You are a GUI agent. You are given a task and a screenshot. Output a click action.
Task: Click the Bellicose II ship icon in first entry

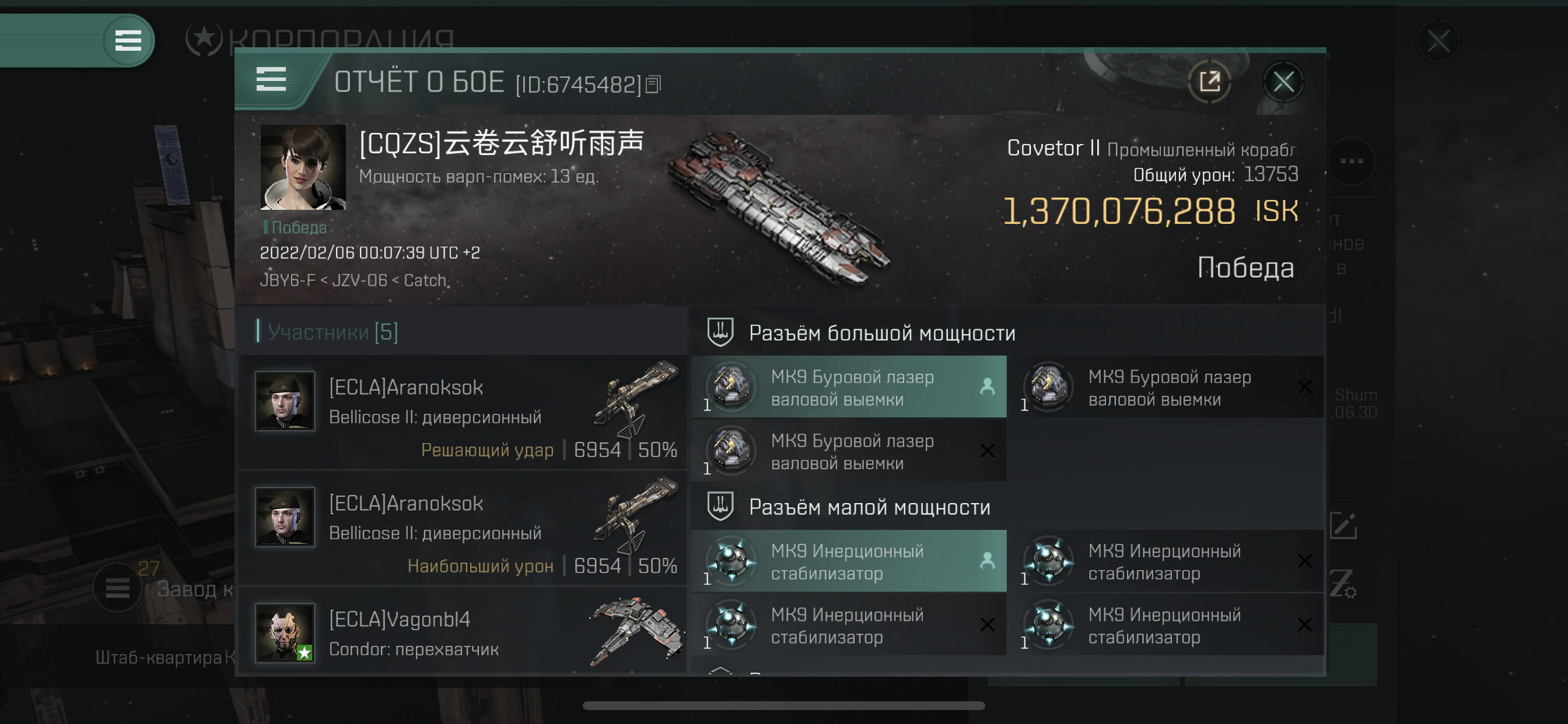(636, 399)
